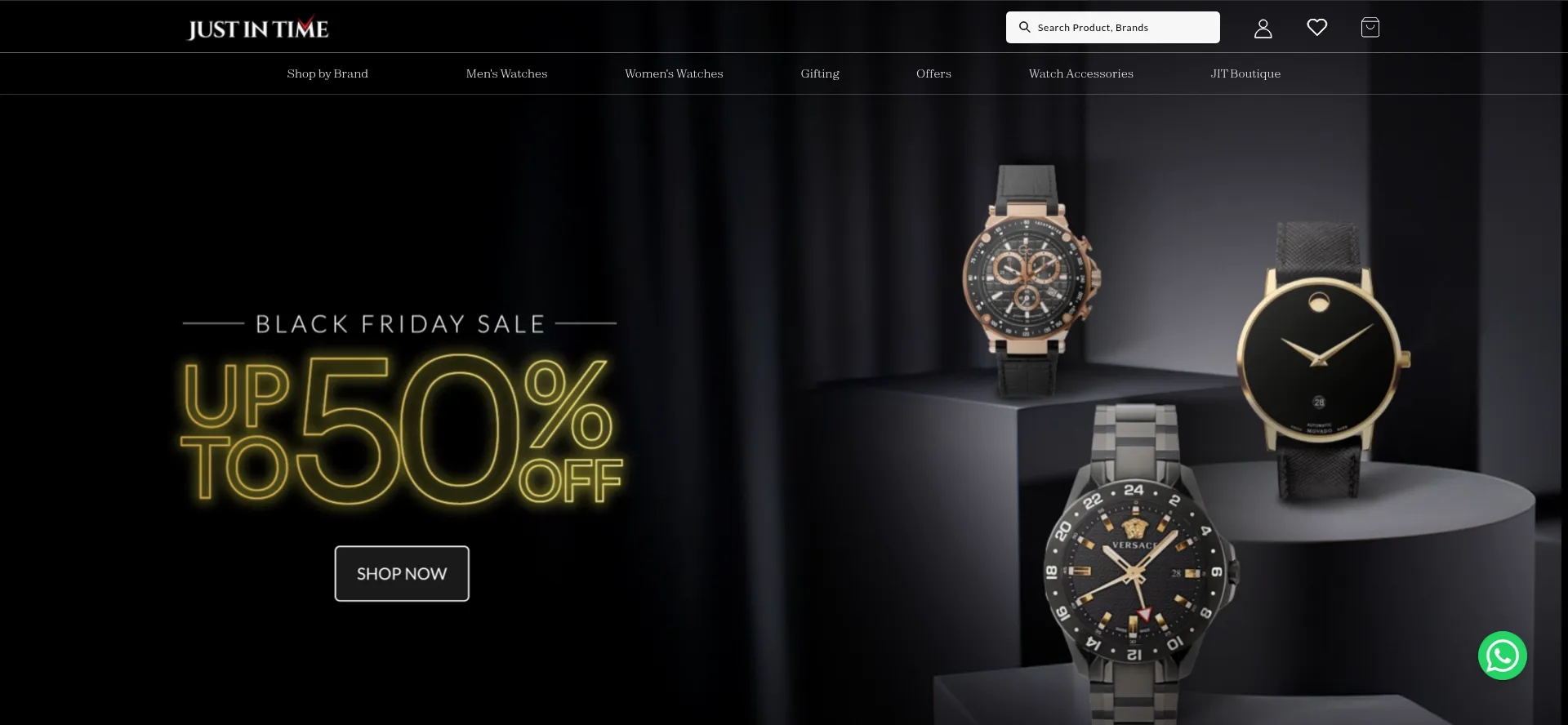The width and height of the screenshot is (1568, 725).
Task: Go to Gifting section
Action: (820, 73)
